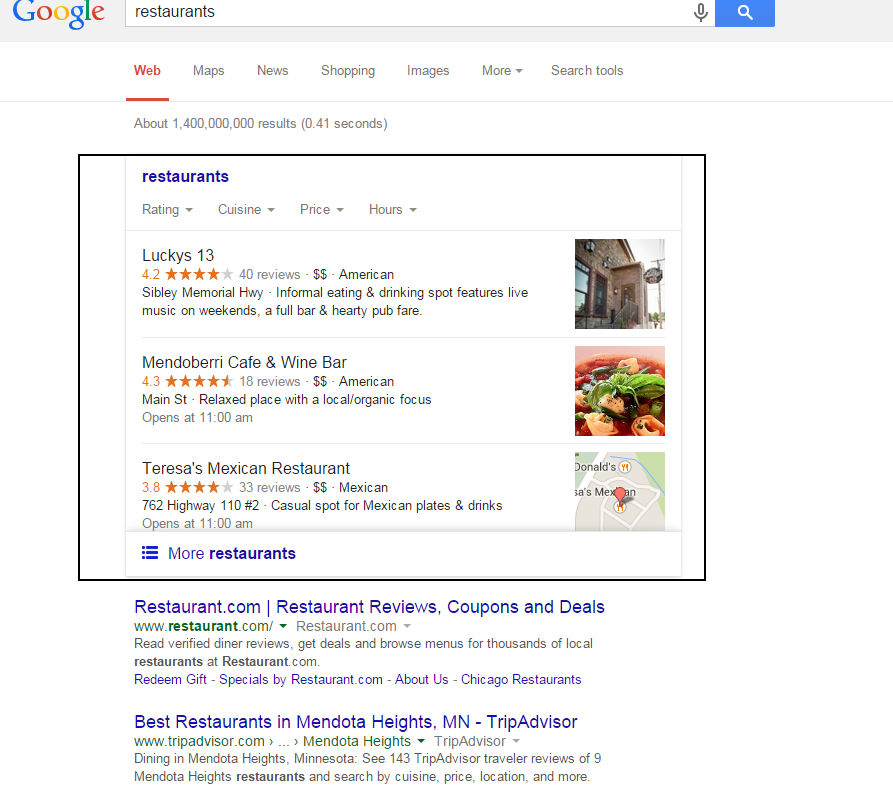Expand the Rating filter dropdown
Image resolution: width=893 pixels, height=796 pixels.
click(167, 210)
